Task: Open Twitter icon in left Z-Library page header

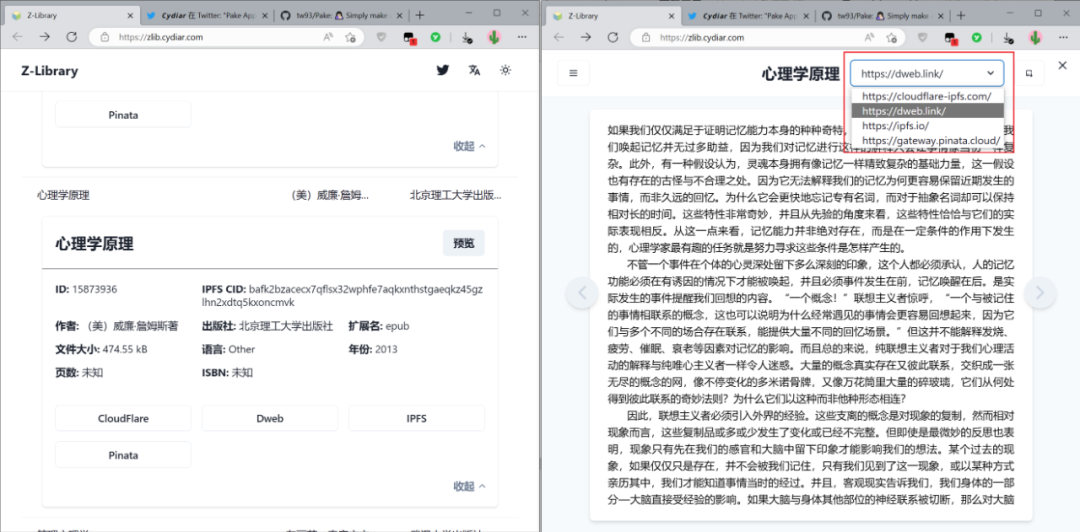Action: [x=443, y=70]
